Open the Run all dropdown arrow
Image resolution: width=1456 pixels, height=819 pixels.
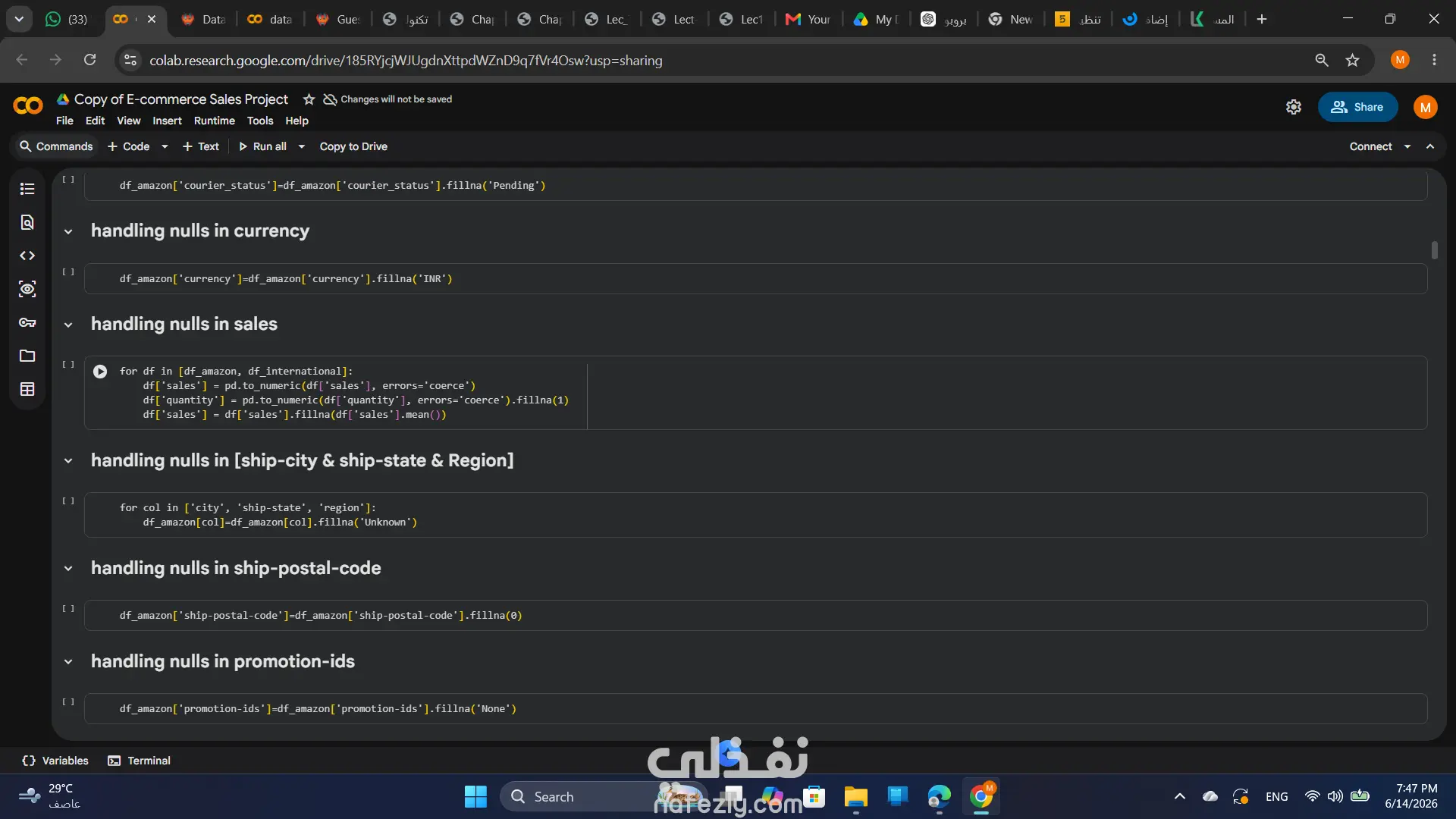[301, 146]
